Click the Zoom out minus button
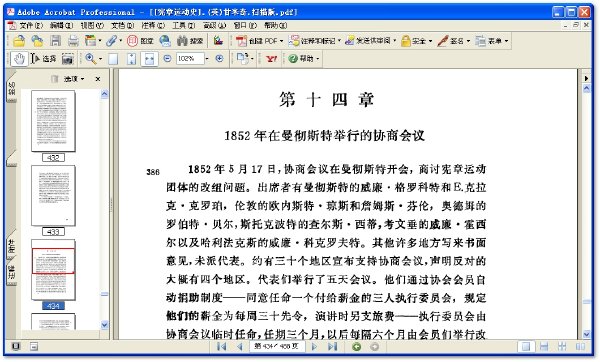 click(x=167, y=59)
